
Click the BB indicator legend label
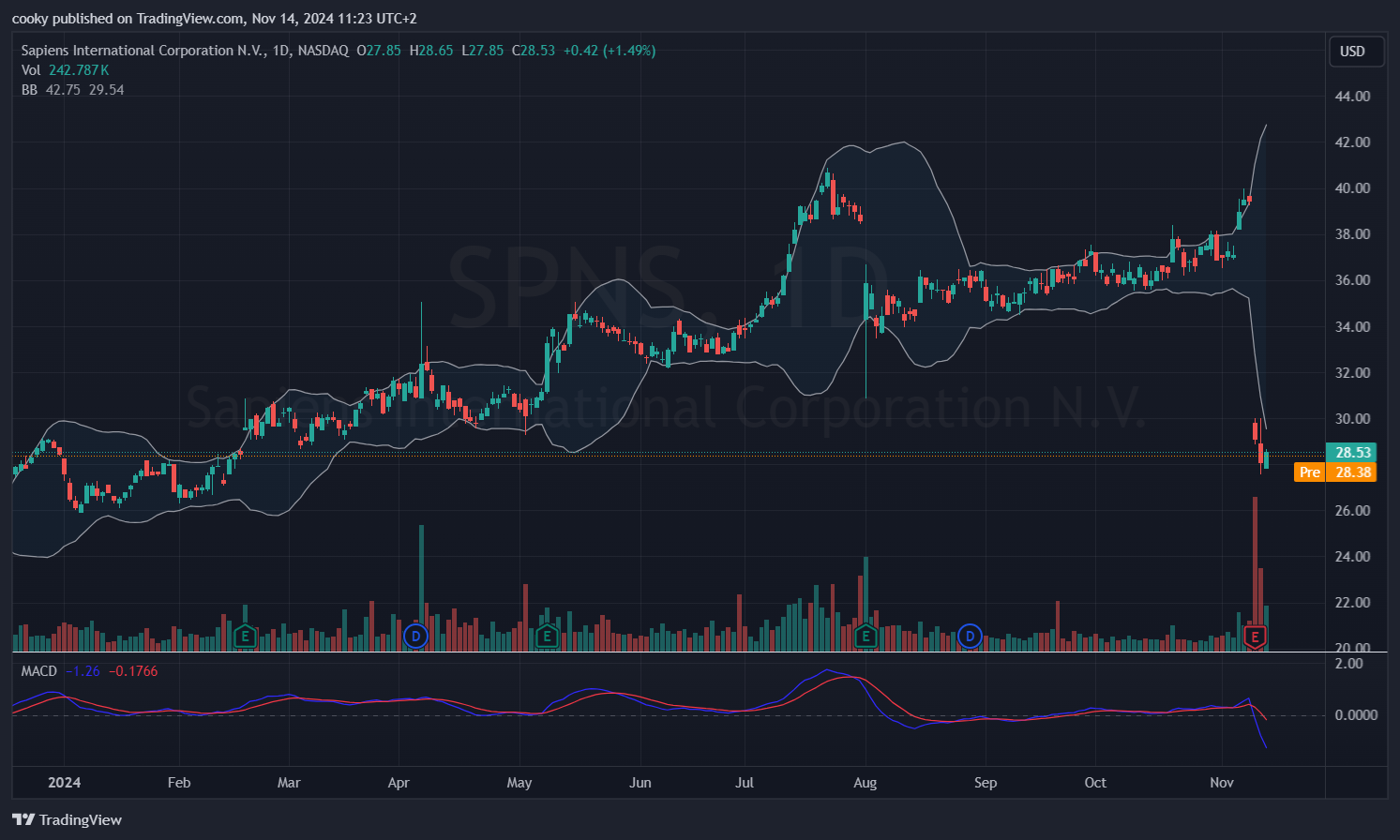click(29, 90)
